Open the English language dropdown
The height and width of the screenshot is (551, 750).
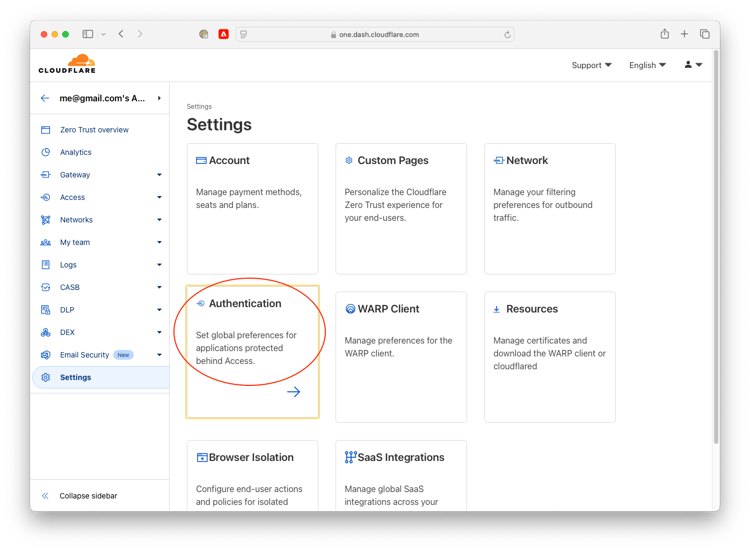point(647,65)
